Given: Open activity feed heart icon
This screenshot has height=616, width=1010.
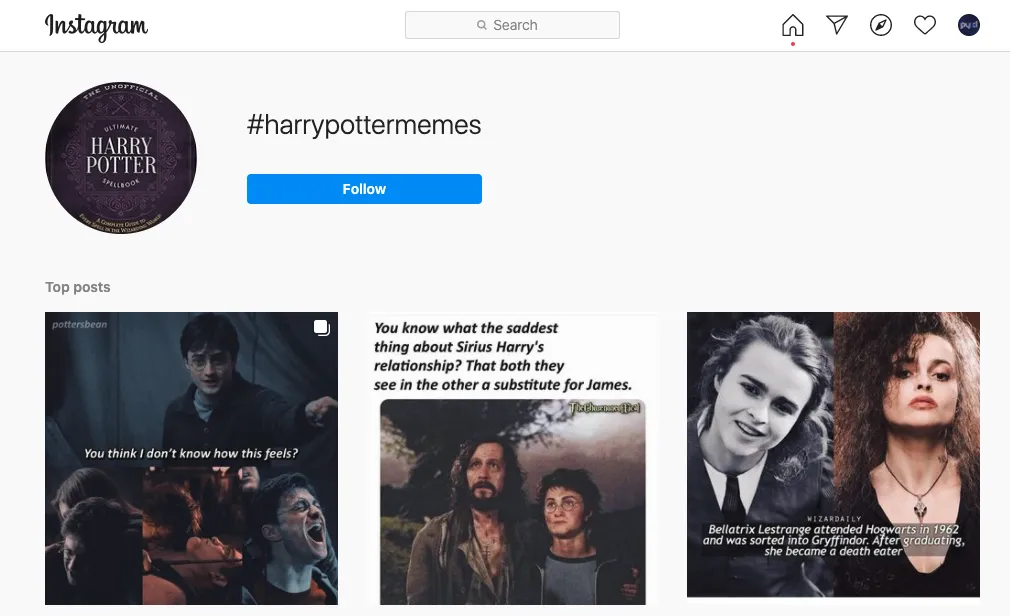Looking at the screenshot, I should [924, 25].
